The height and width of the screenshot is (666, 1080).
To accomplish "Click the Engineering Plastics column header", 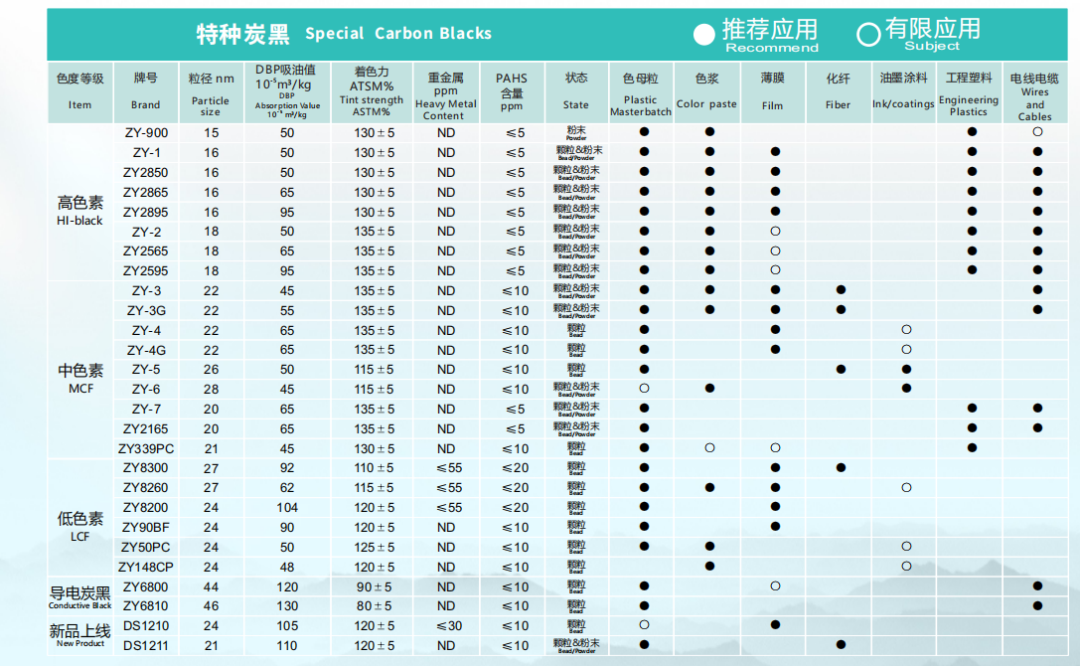I will [968, 92].
